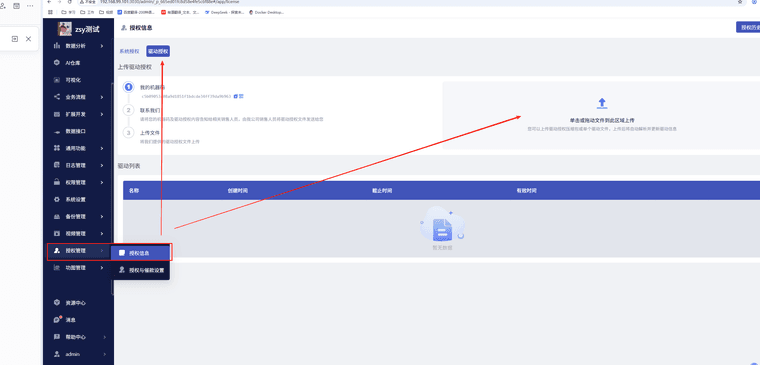The height and width of the screenshot is (365, 760).
Task: Open the 工作 bookmark folder
Action: [87, 12]
